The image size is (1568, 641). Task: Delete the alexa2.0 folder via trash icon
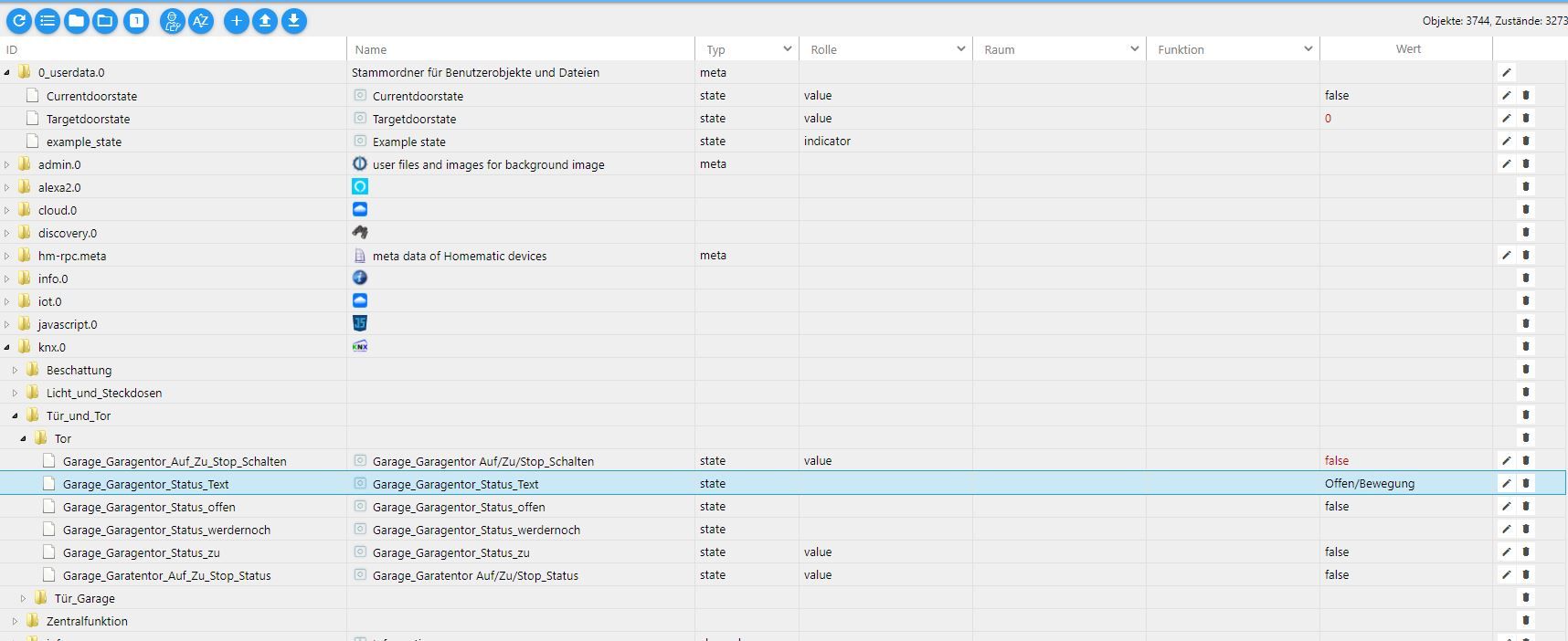(1526, 186)
